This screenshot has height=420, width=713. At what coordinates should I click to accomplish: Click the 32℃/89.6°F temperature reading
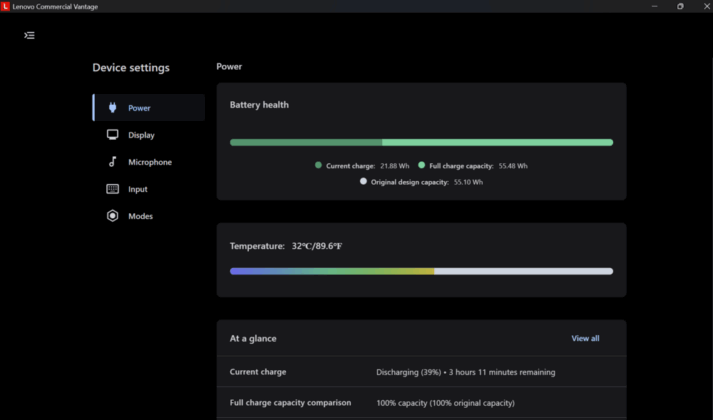click(x=317, y=246)
